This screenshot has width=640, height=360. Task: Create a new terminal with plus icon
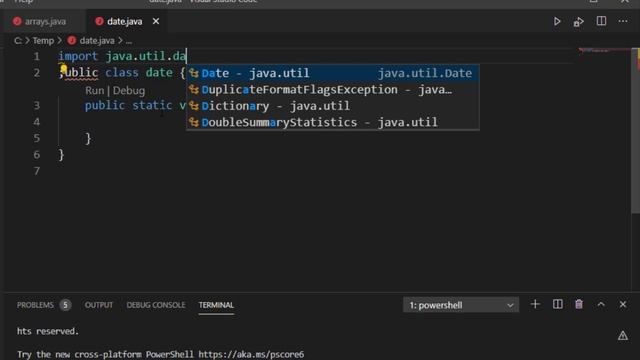tap(535, 304)
